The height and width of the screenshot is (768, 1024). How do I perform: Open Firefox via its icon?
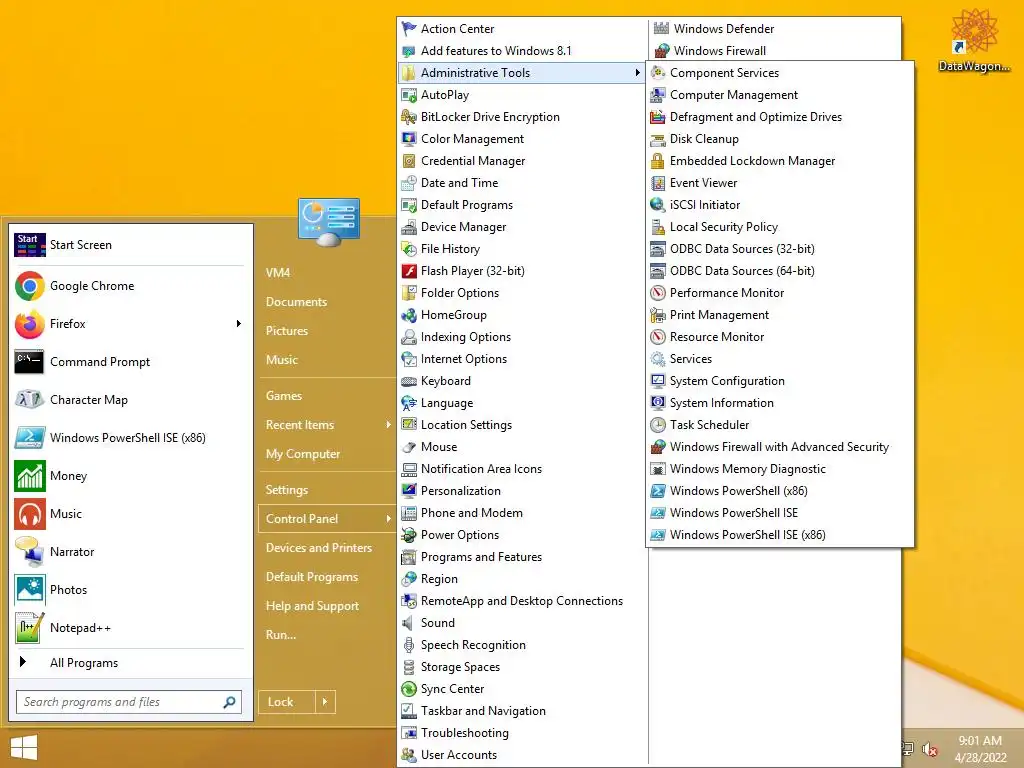(29, 324)
